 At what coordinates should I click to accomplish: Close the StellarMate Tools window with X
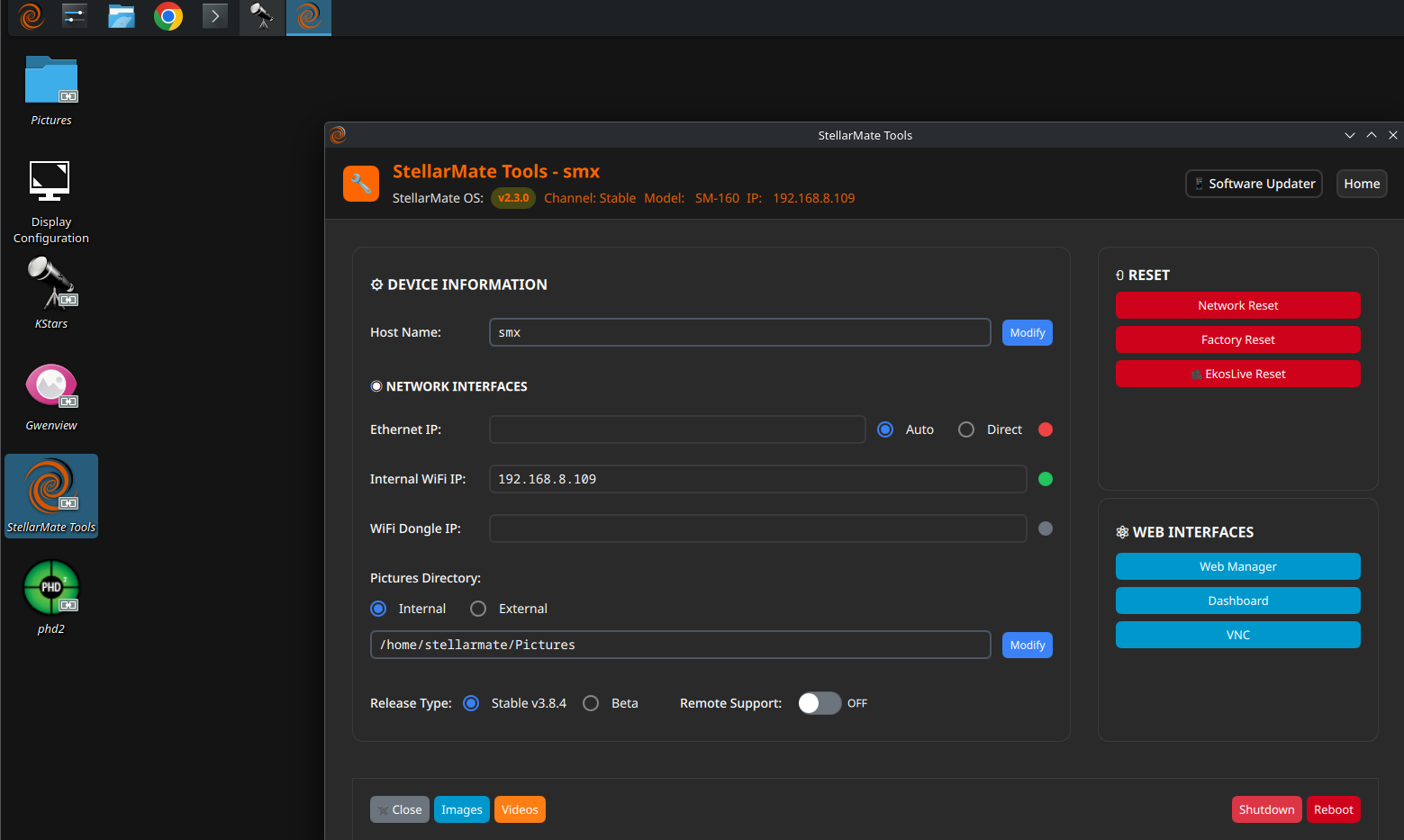coord(1393,135)
